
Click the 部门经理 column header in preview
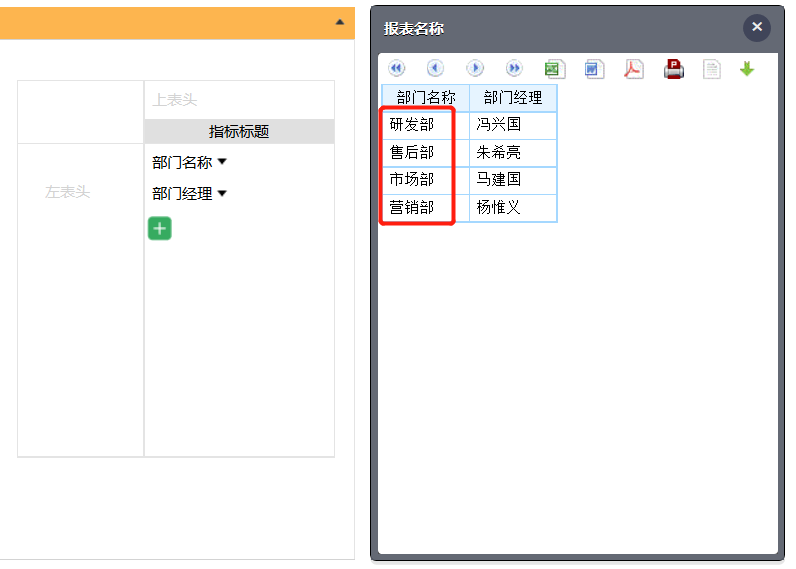pyautogui.click(x=513, y=98)
